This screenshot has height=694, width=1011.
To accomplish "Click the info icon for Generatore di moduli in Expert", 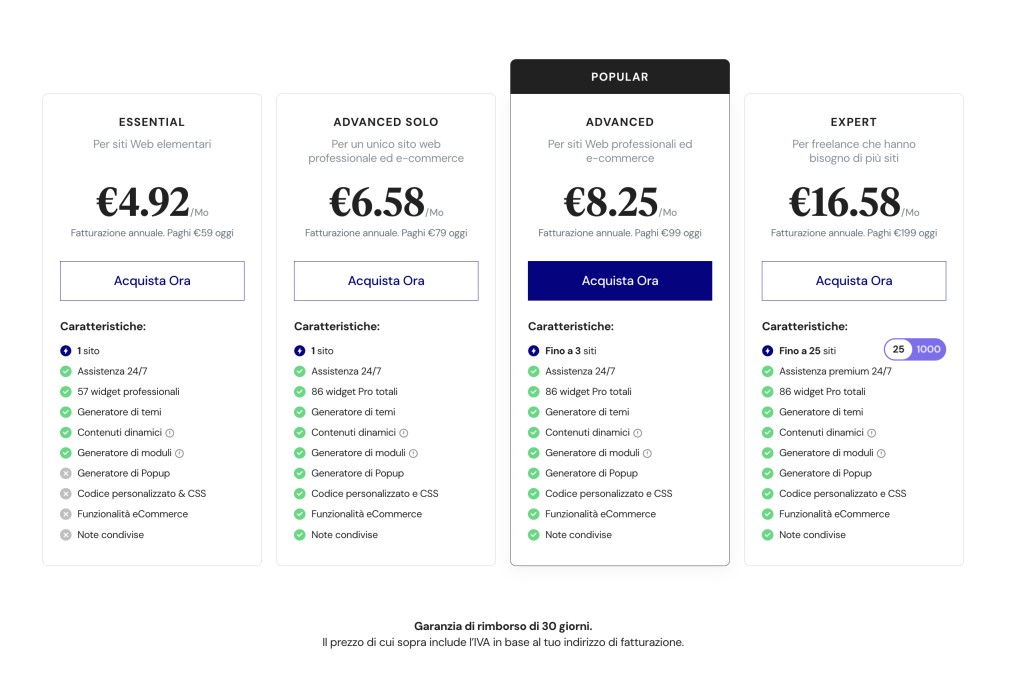I will tap(881, 452).
